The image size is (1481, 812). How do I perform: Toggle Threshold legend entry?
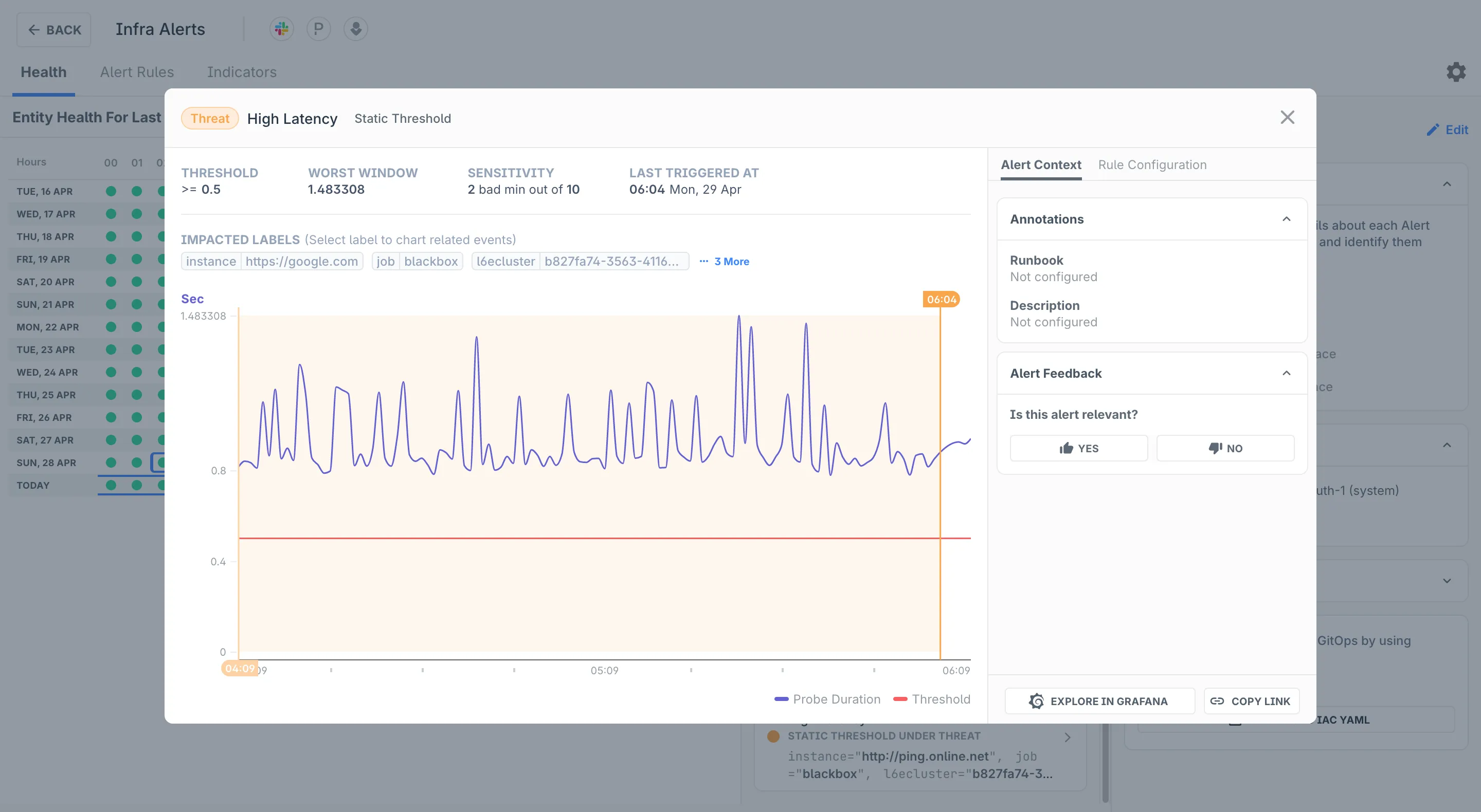pos(931,699)
